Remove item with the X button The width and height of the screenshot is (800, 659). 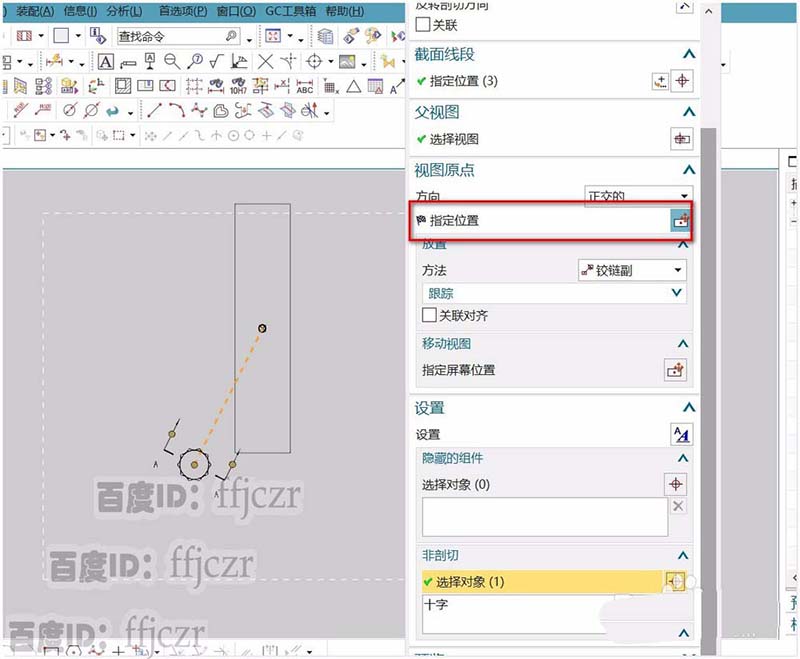[x=678, y=506]
